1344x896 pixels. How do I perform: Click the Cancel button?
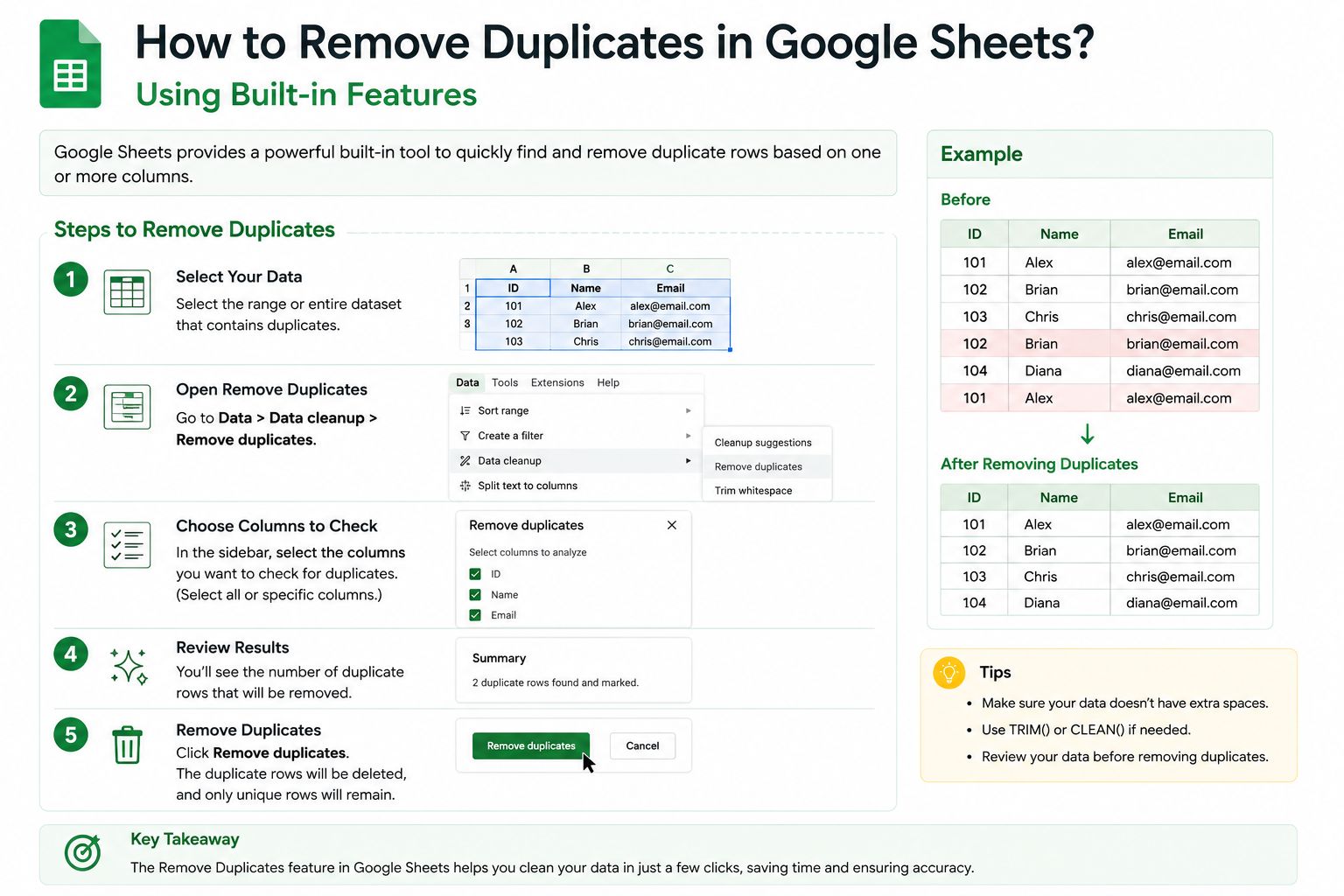[642, 745]
